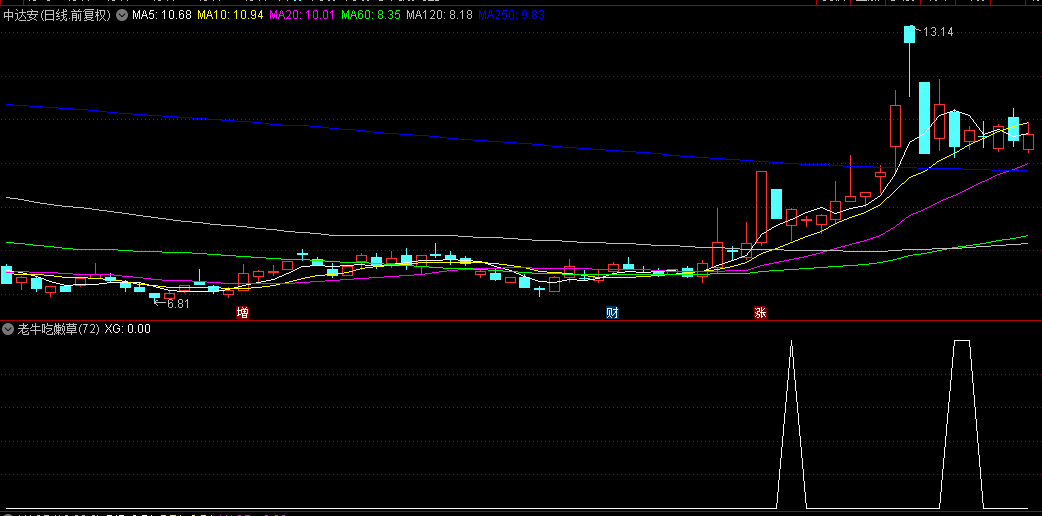Viewport: 1042px width, 516px height.
Task: Click the 6.81 low price label
Action: pos(178,303)
